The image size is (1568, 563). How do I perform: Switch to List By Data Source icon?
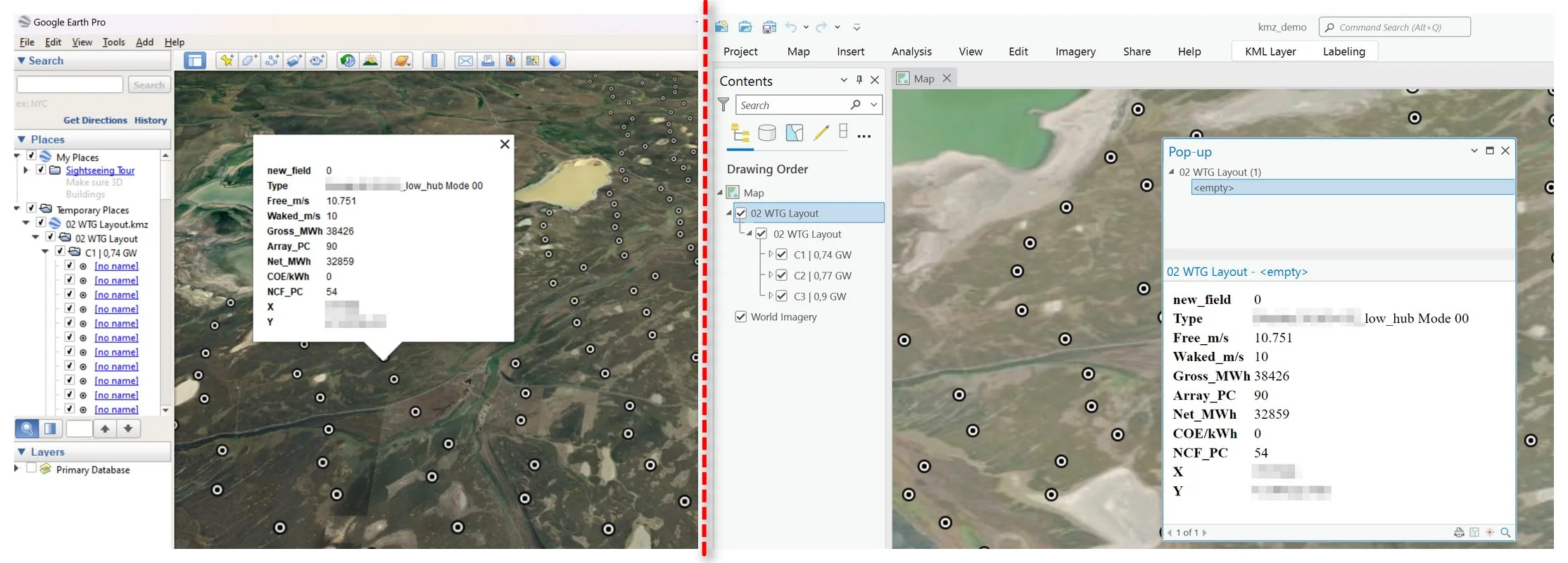coord(767,132)
